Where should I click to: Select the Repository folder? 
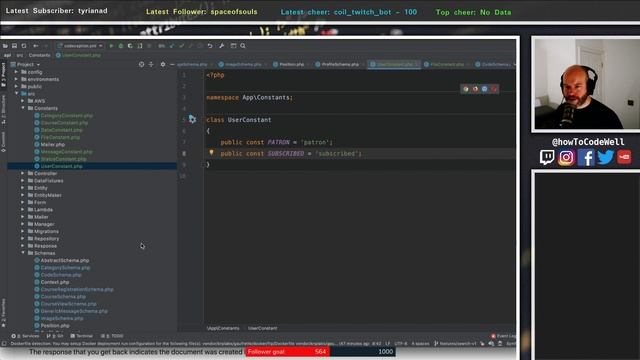[43, 239]
